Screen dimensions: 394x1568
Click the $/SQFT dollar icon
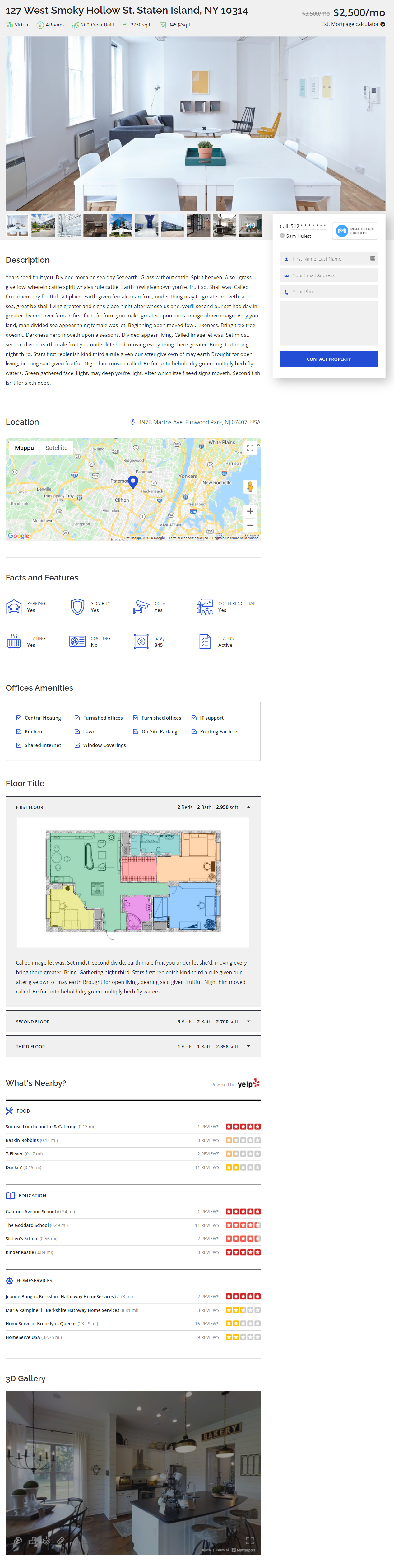[142, 641]
